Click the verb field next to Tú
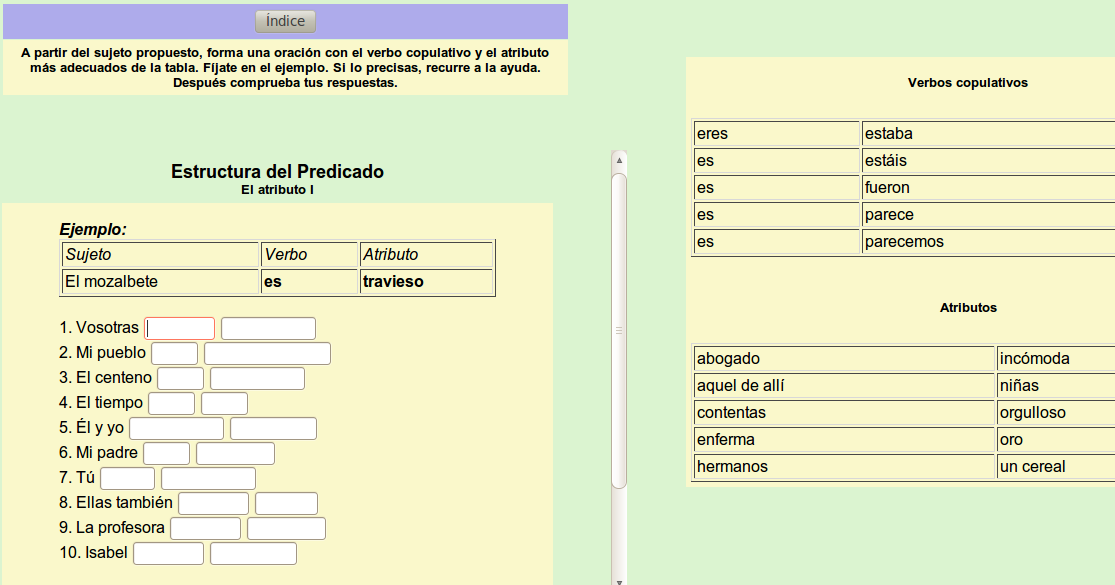This screenshot has height=585, width=1115. [x=127, y=477]
